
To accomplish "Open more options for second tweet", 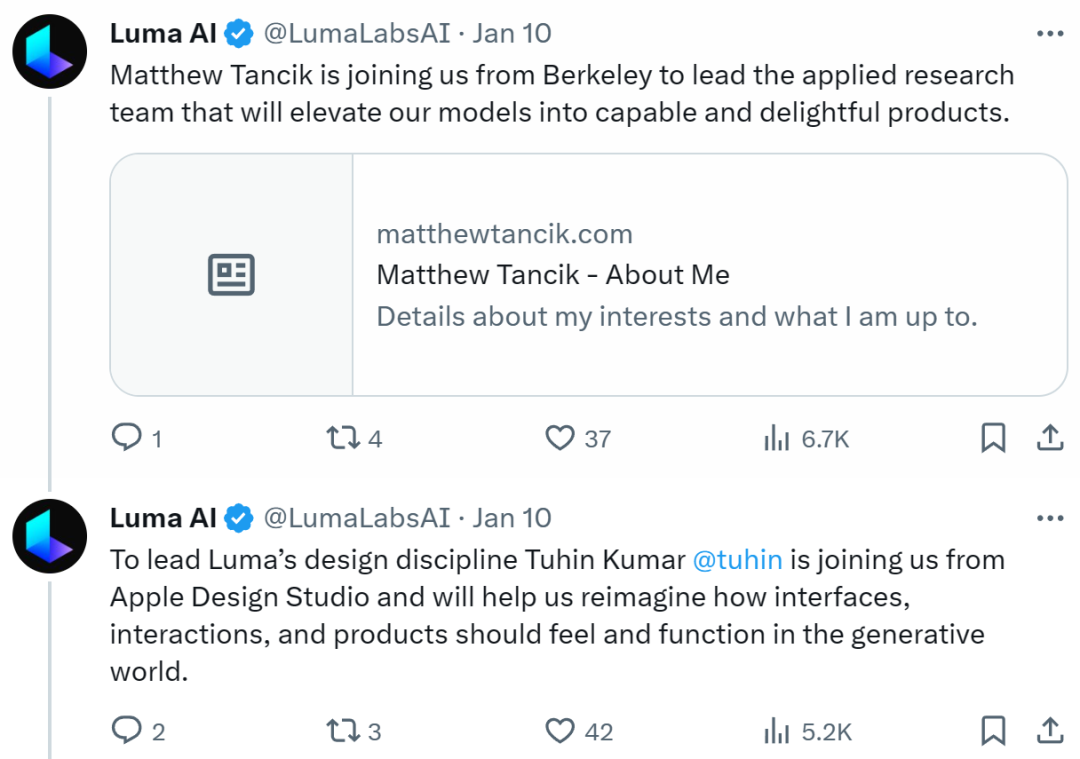I will point(1050,518).
